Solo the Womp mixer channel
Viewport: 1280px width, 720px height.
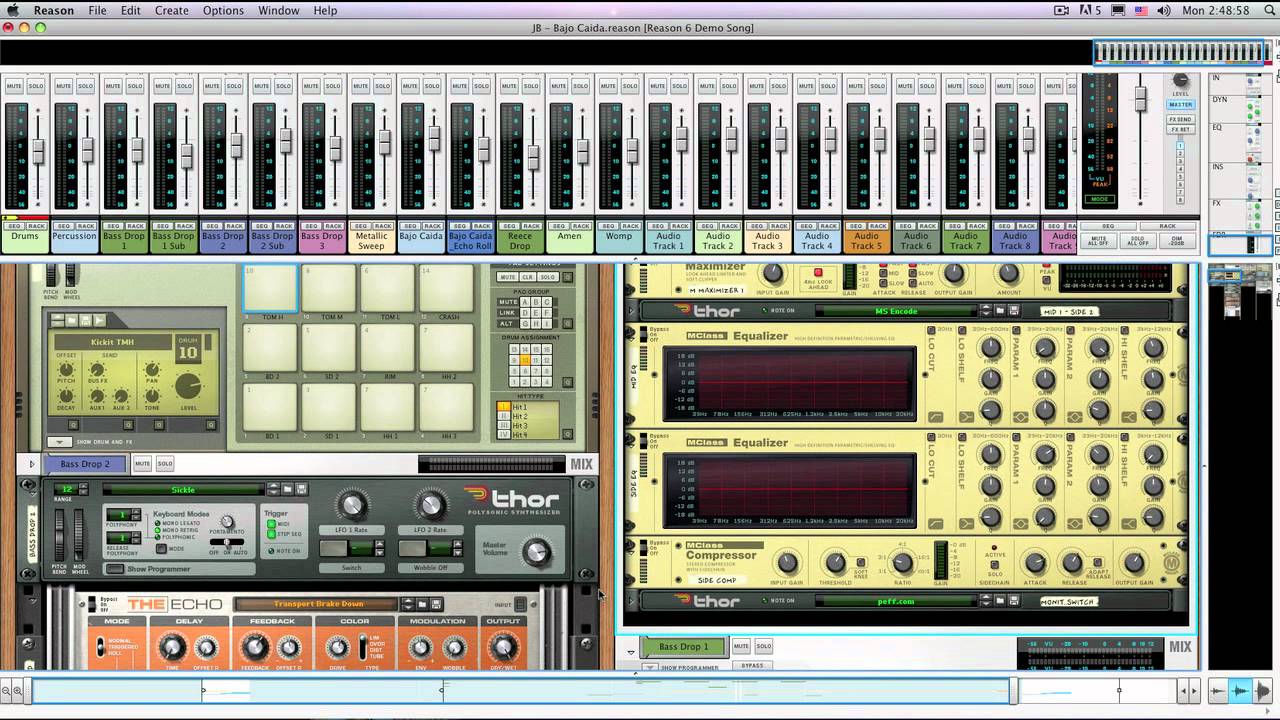coord(630,86)
